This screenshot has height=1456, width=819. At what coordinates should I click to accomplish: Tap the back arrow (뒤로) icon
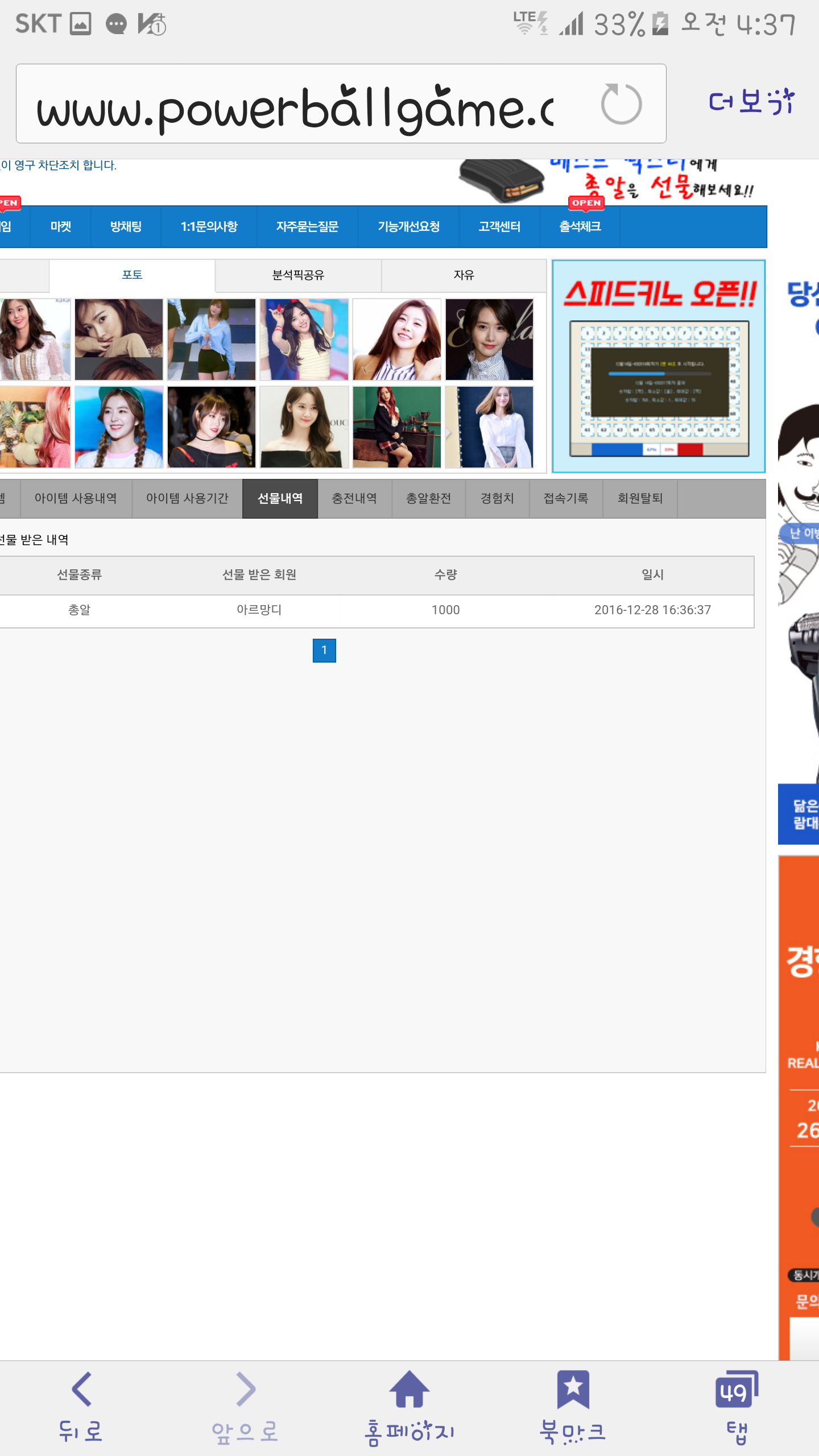pos(81,1405)
